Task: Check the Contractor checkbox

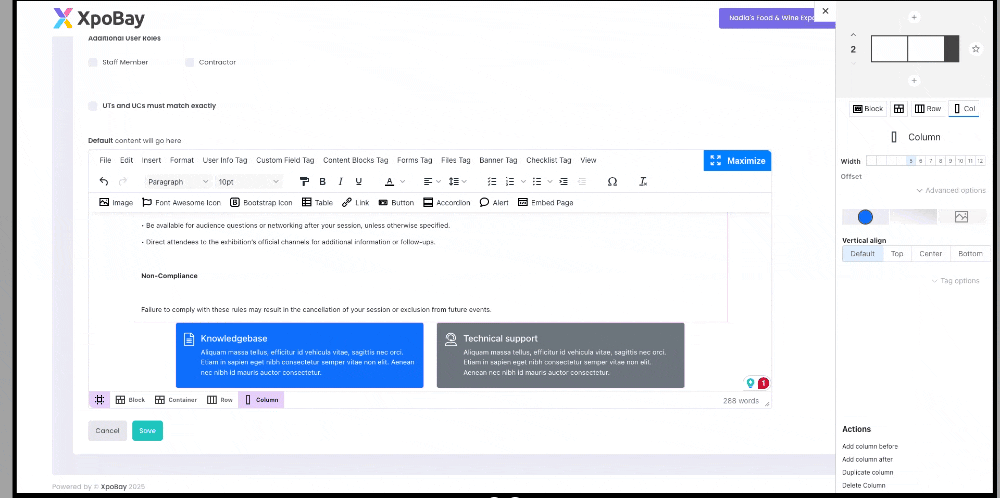Action: (x=189, y=62)
